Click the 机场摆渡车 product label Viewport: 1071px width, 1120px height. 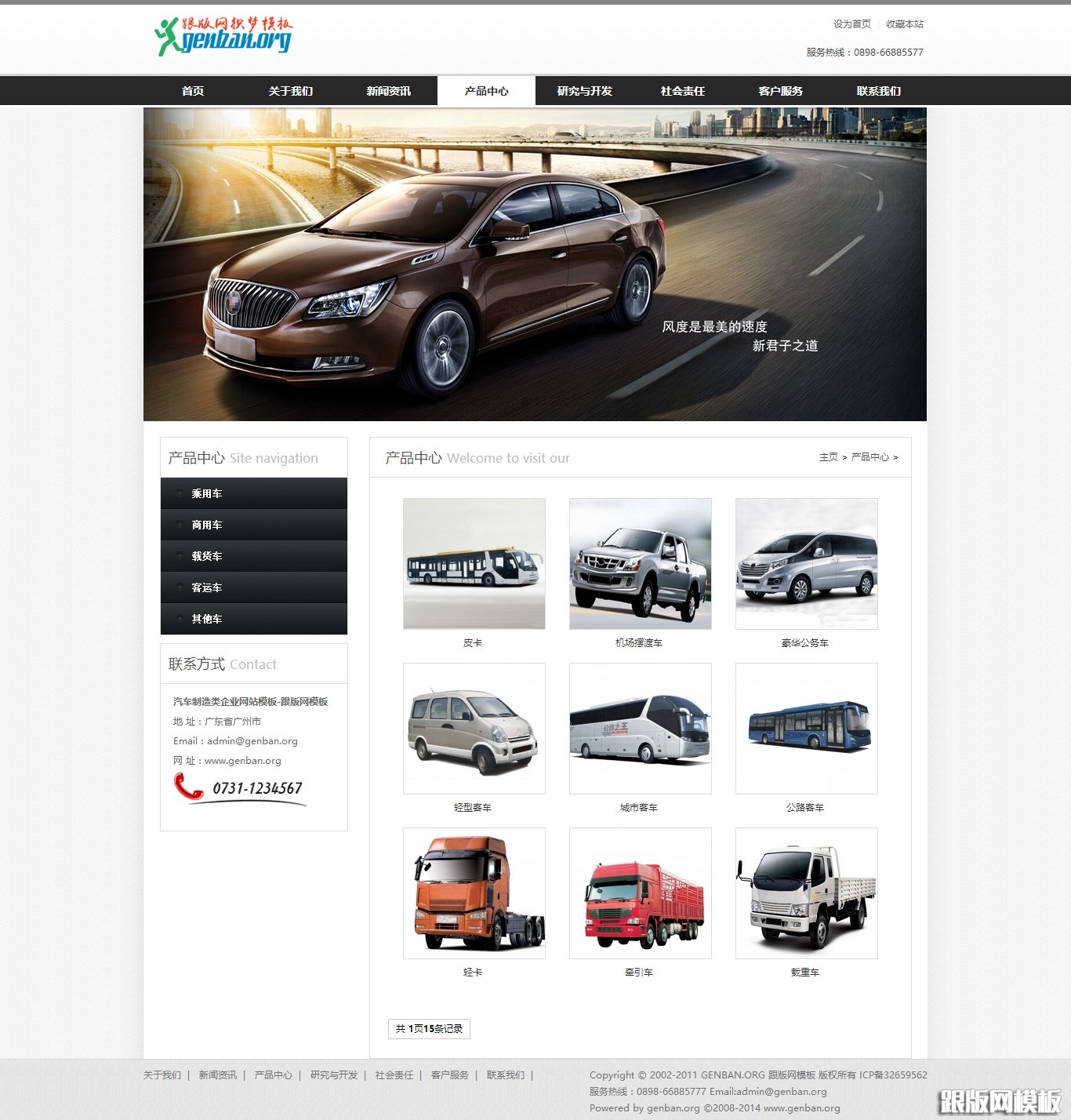click(x=639, y=643)
